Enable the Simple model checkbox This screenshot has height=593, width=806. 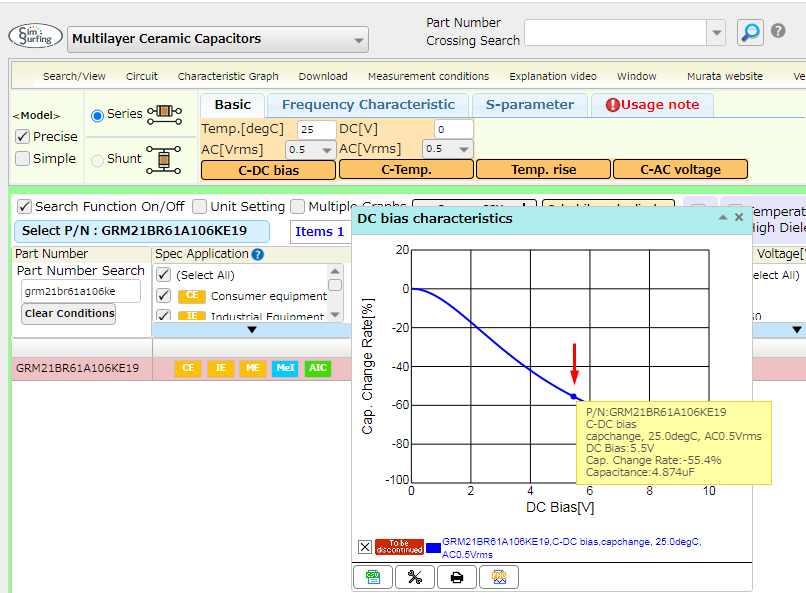(22, 158)
